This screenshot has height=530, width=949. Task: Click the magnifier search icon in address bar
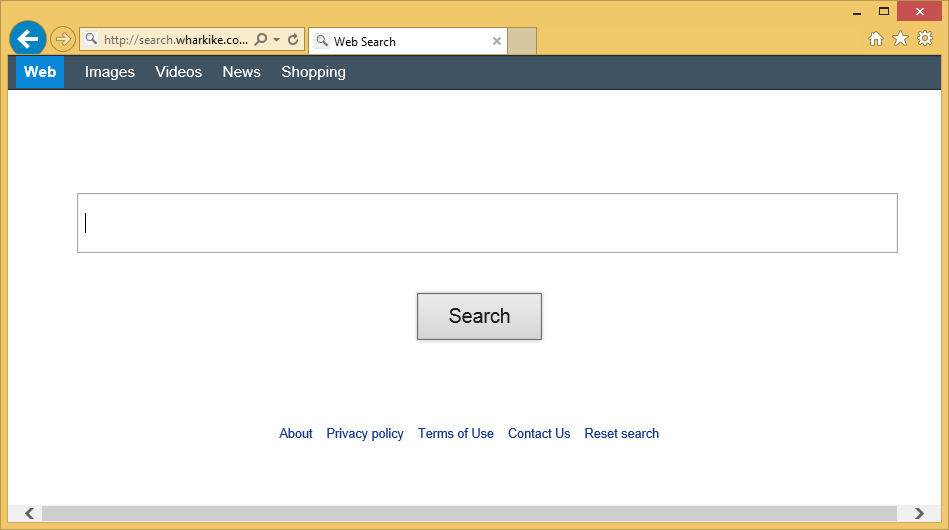261,40
